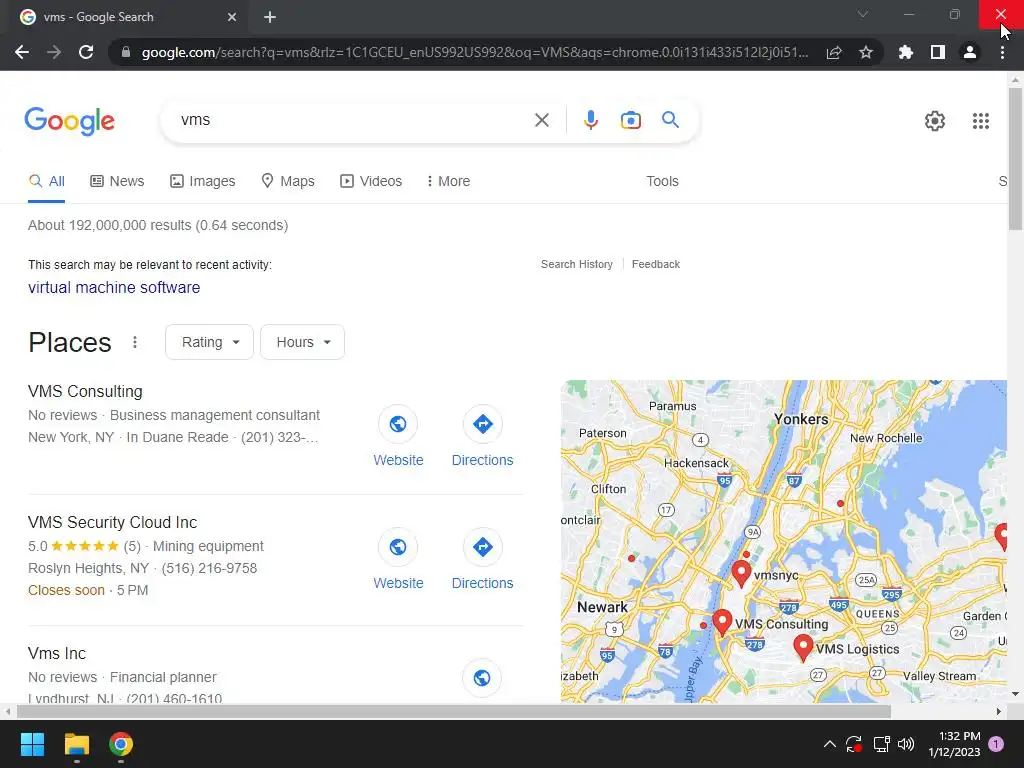
Task: Open VMS Consulting website globe icon
Action: pyautogui.click(x=398, y=424)
